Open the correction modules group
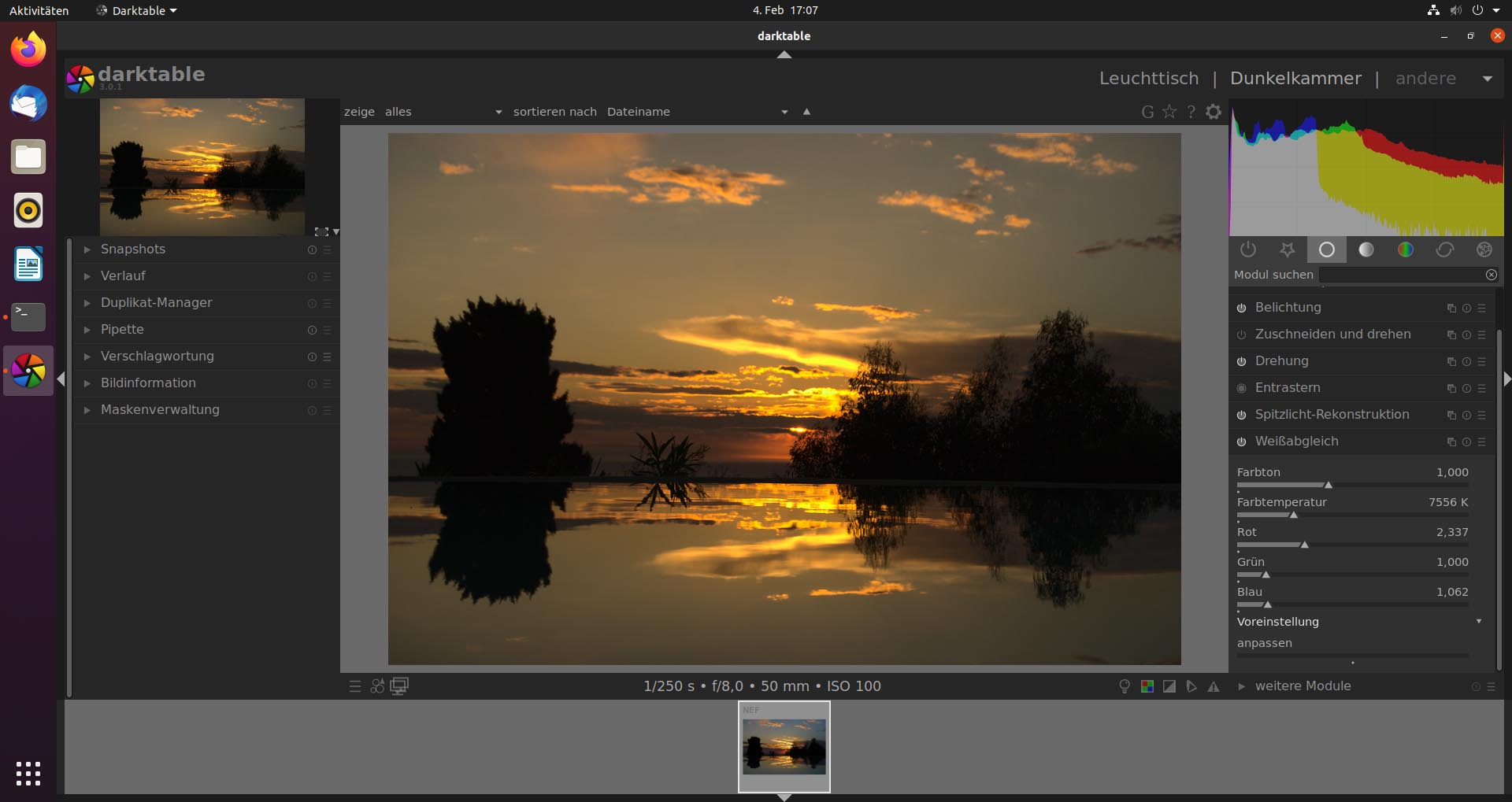 pos(1445,249)
